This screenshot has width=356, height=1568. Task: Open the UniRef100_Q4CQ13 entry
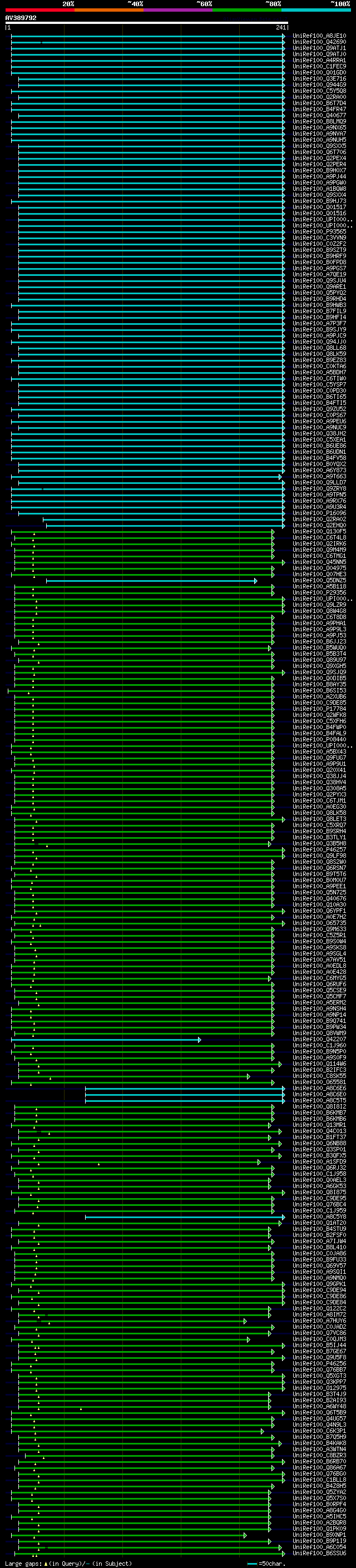point(319,1131)
